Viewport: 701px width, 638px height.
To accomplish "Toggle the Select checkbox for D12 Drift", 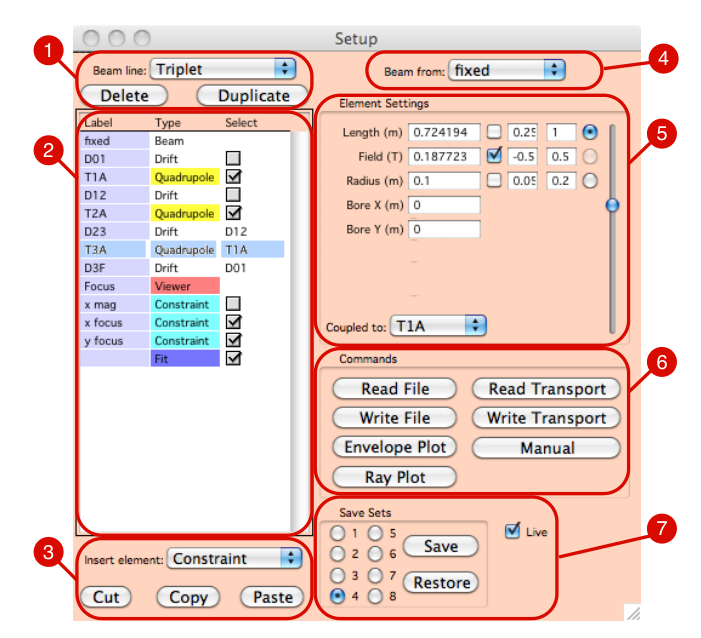I will pyautogui.click(x=233, y=194).
